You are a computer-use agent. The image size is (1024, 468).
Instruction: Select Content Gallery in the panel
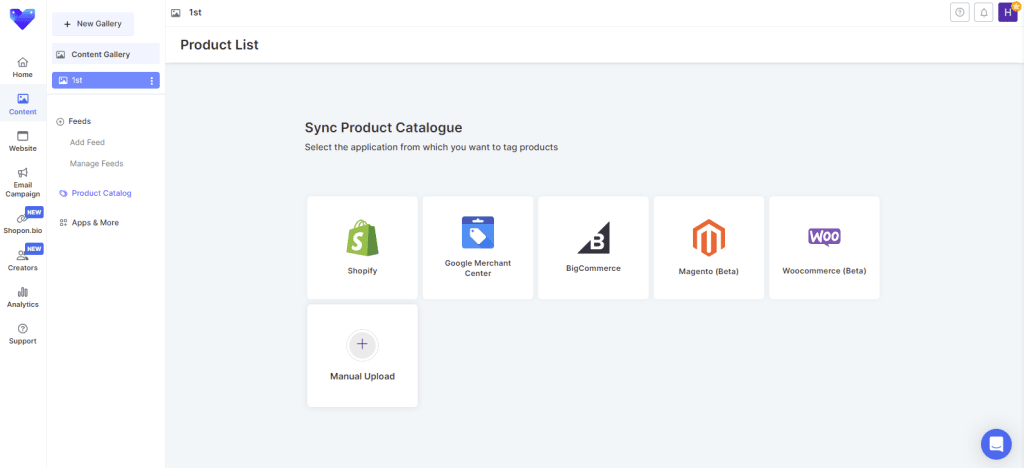(x=100, y=54)
